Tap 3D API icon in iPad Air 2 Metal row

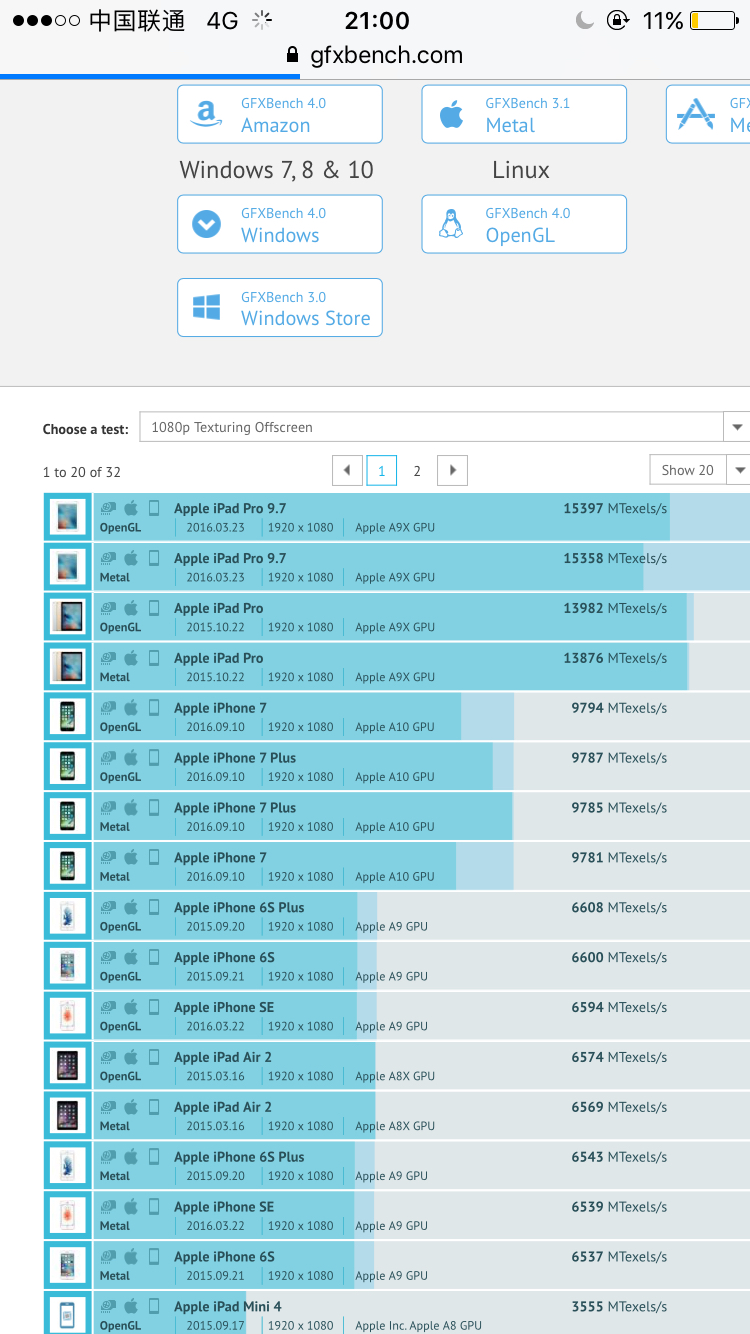click(x=108, y=1106)
